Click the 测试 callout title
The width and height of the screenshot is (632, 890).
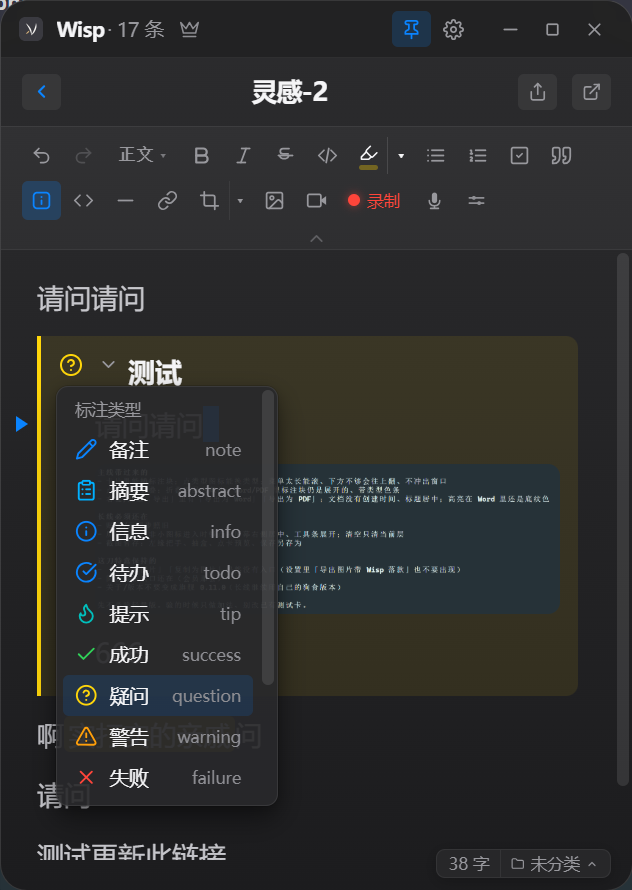[154, 373]
